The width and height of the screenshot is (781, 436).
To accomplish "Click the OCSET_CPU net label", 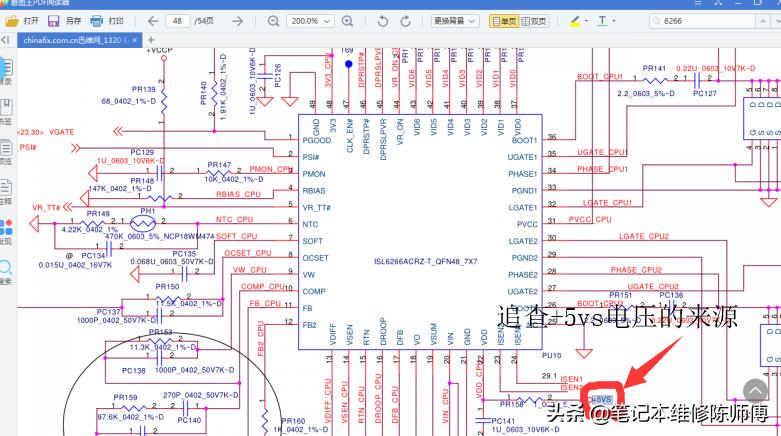I will pos(248,253).
